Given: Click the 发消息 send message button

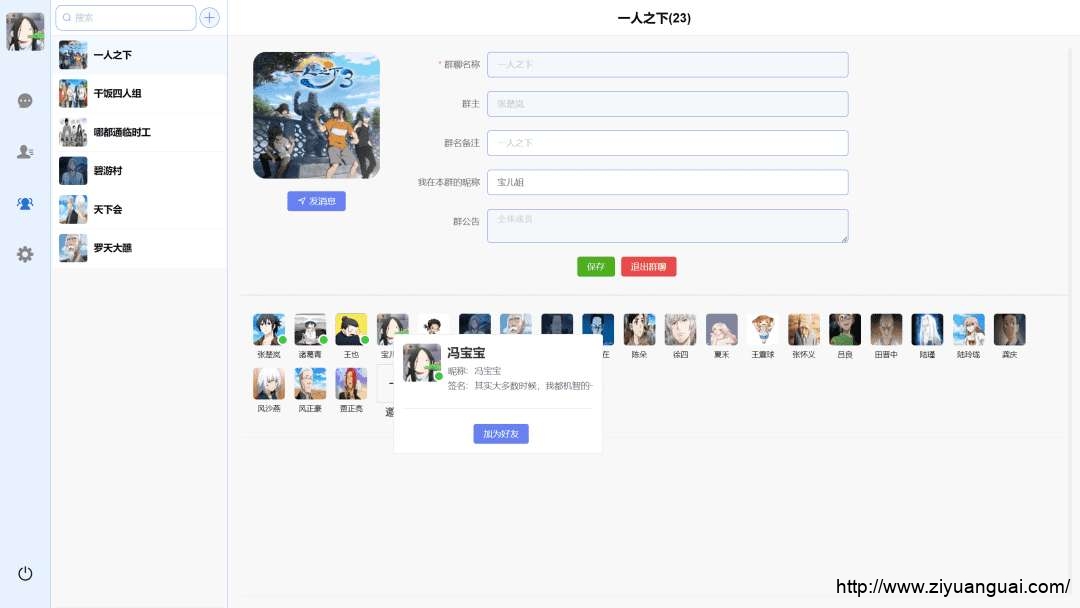Looking at the screenshot, I should point(316,201).
